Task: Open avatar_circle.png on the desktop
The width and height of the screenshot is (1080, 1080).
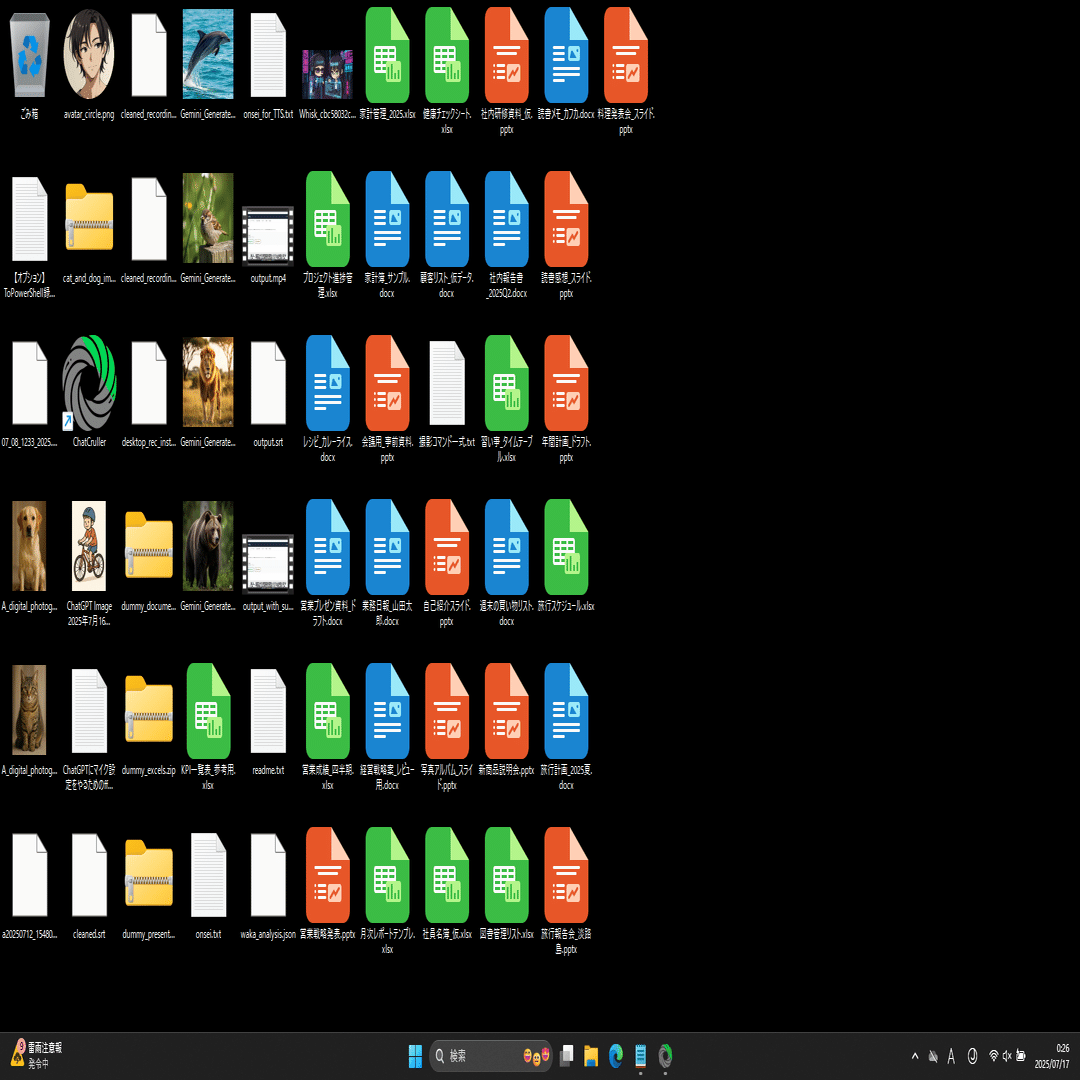Action: click(89, 55)
